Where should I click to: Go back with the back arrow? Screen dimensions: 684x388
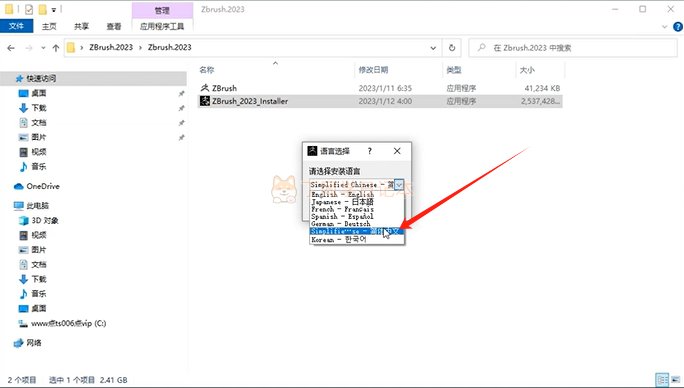(11, 48)
